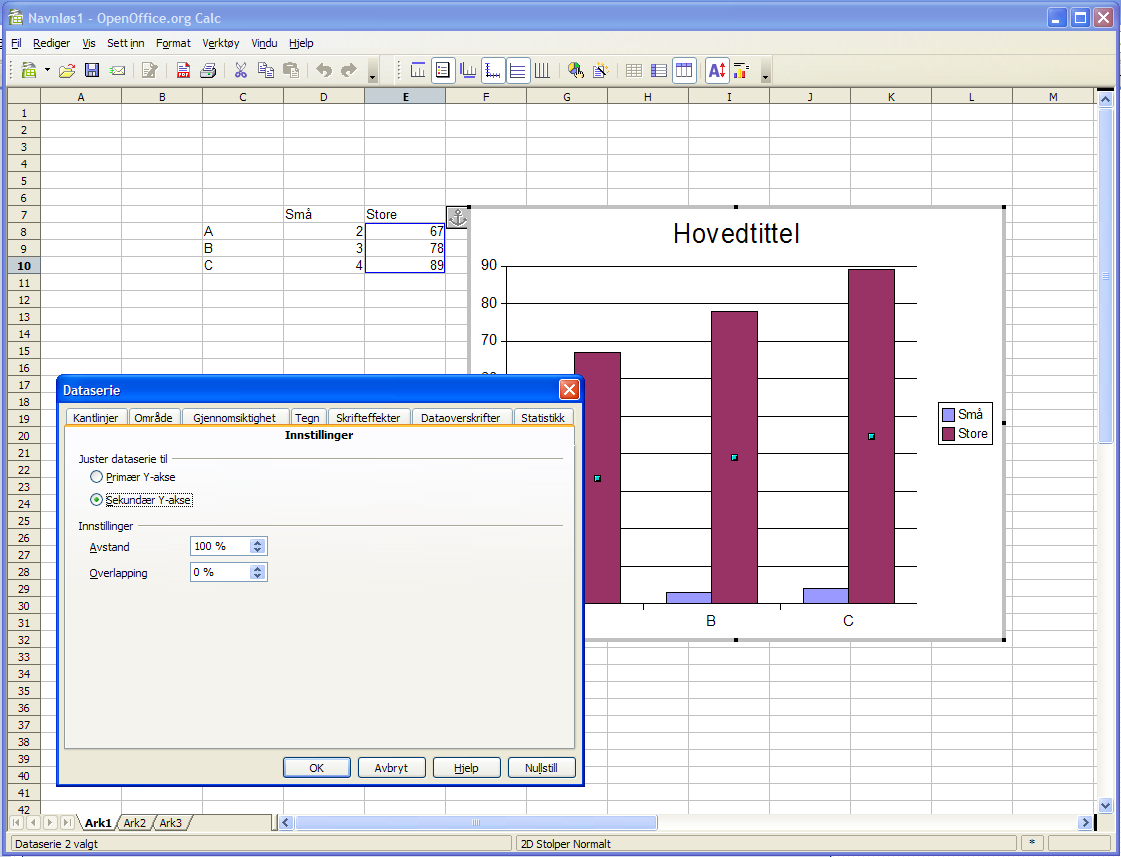Click the Avbryt button

[x=391, y=768]
